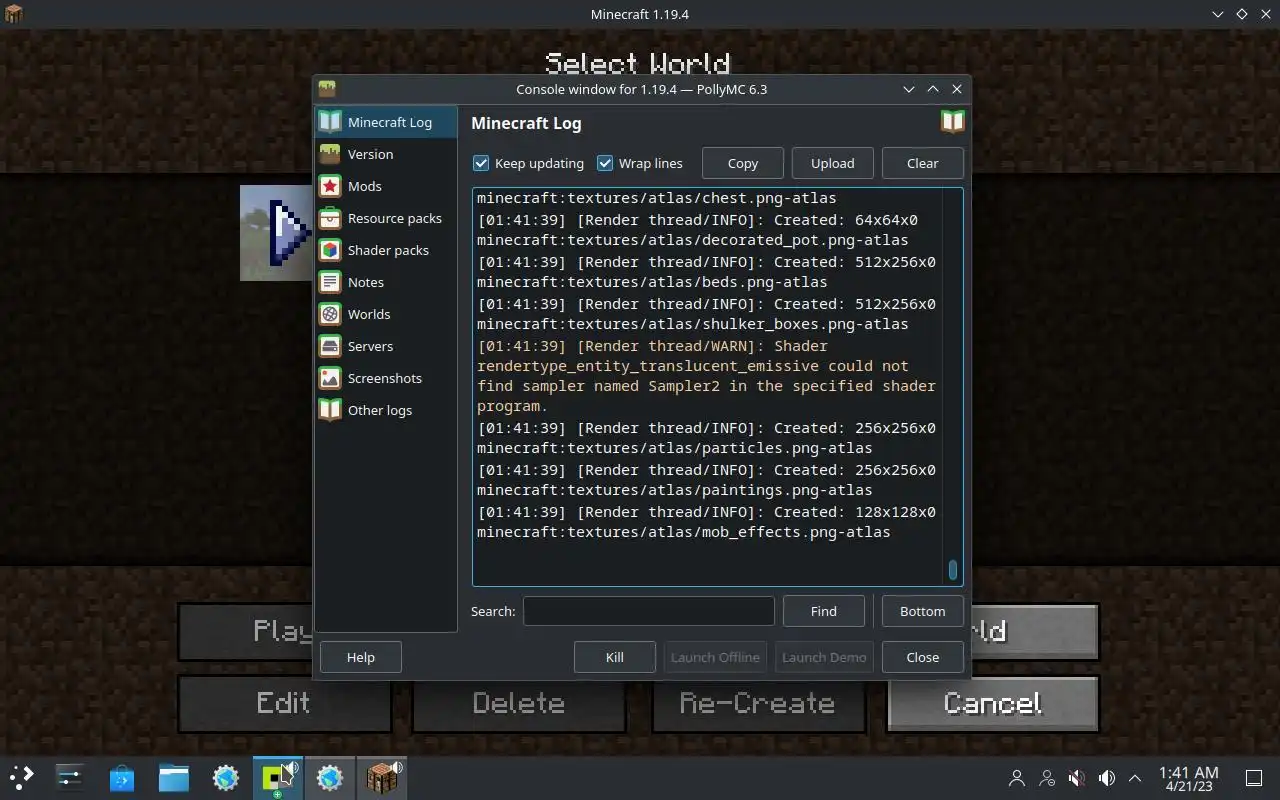The width and height of the screenshot is (1280, 800).
Task: Open the application launcher in taskbar
Action: [x=21, y=777]
